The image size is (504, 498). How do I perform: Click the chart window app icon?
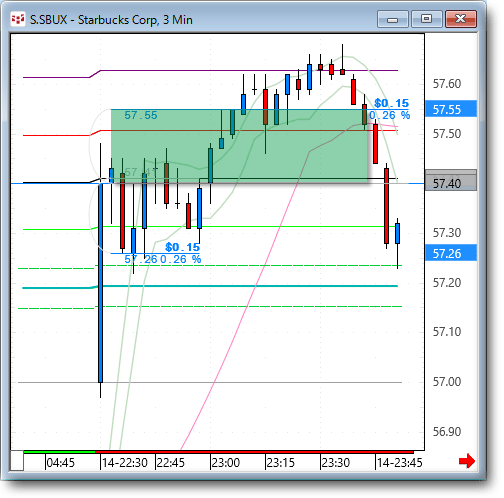point(18,20)
